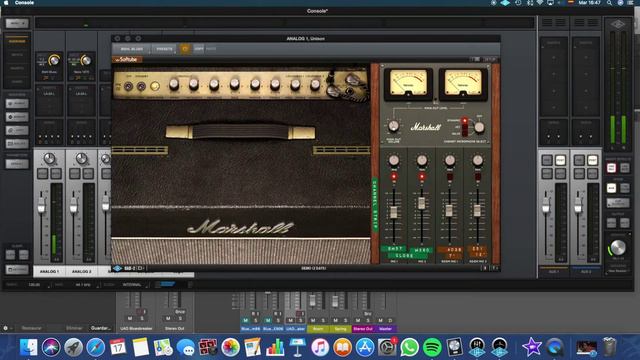
Task: Click the ROOM MIC 1 pan knob
Action: tap(450, 160)
